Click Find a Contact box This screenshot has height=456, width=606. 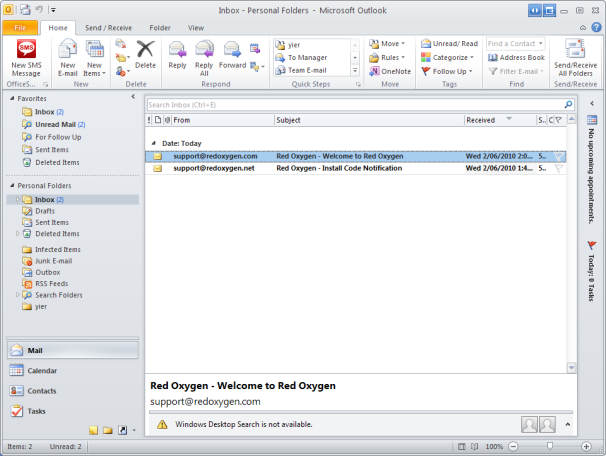(x=516, y=44)
